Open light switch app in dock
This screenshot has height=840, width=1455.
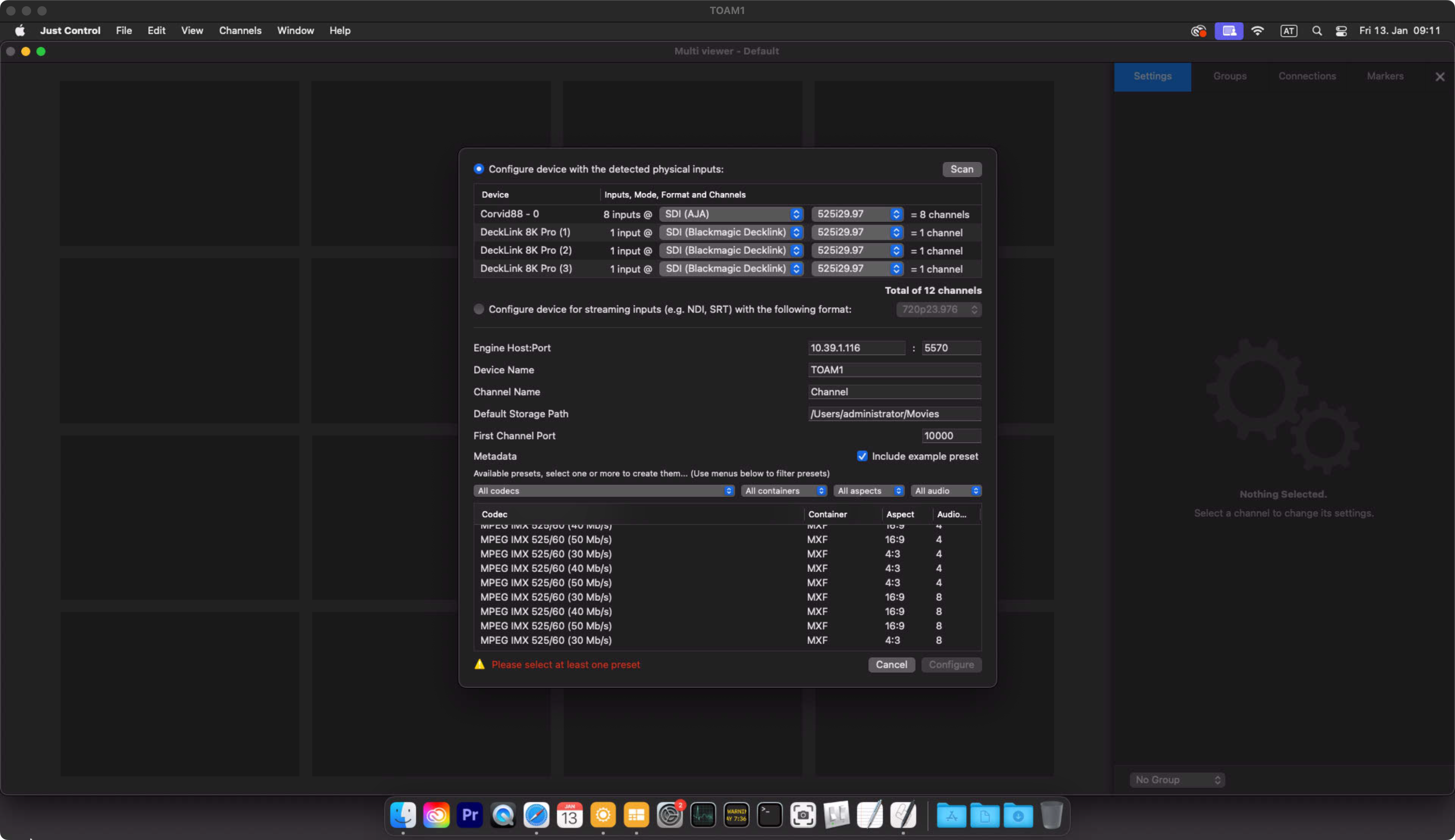pos(836,815)
